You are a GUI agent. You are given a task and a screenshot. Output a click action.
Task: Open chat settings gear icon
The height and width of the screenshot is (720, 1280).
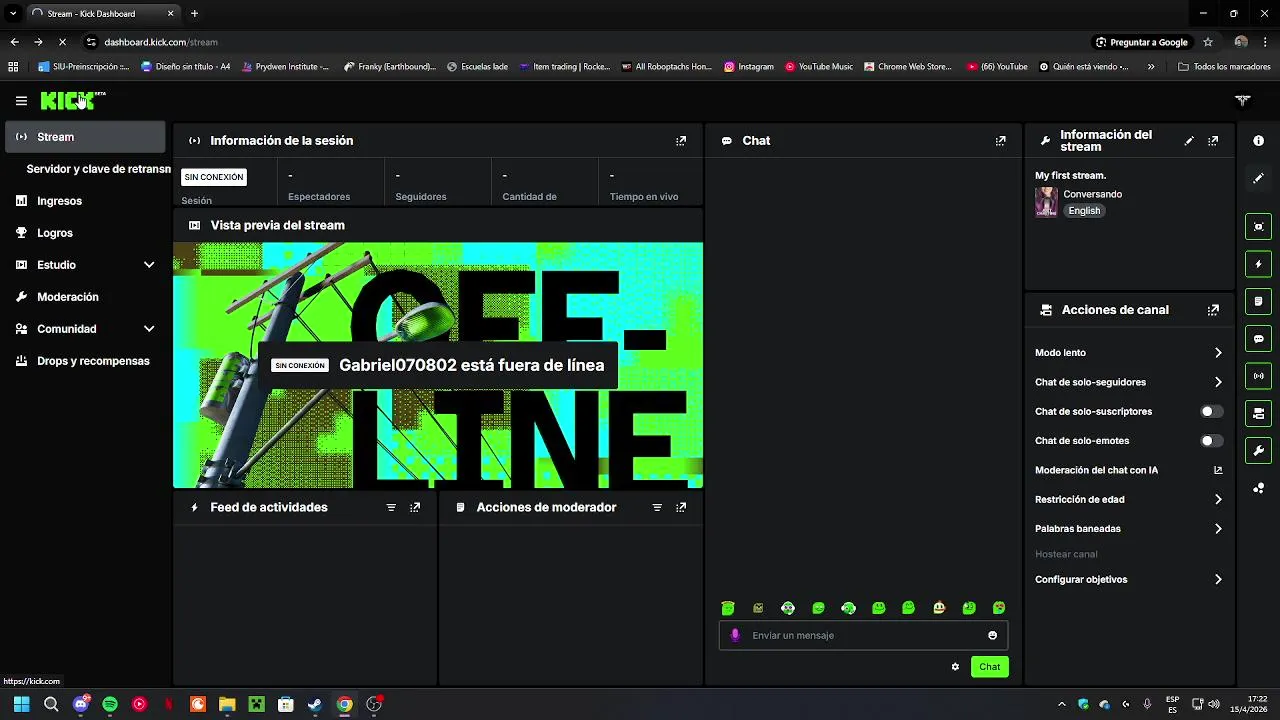[955, 667]
